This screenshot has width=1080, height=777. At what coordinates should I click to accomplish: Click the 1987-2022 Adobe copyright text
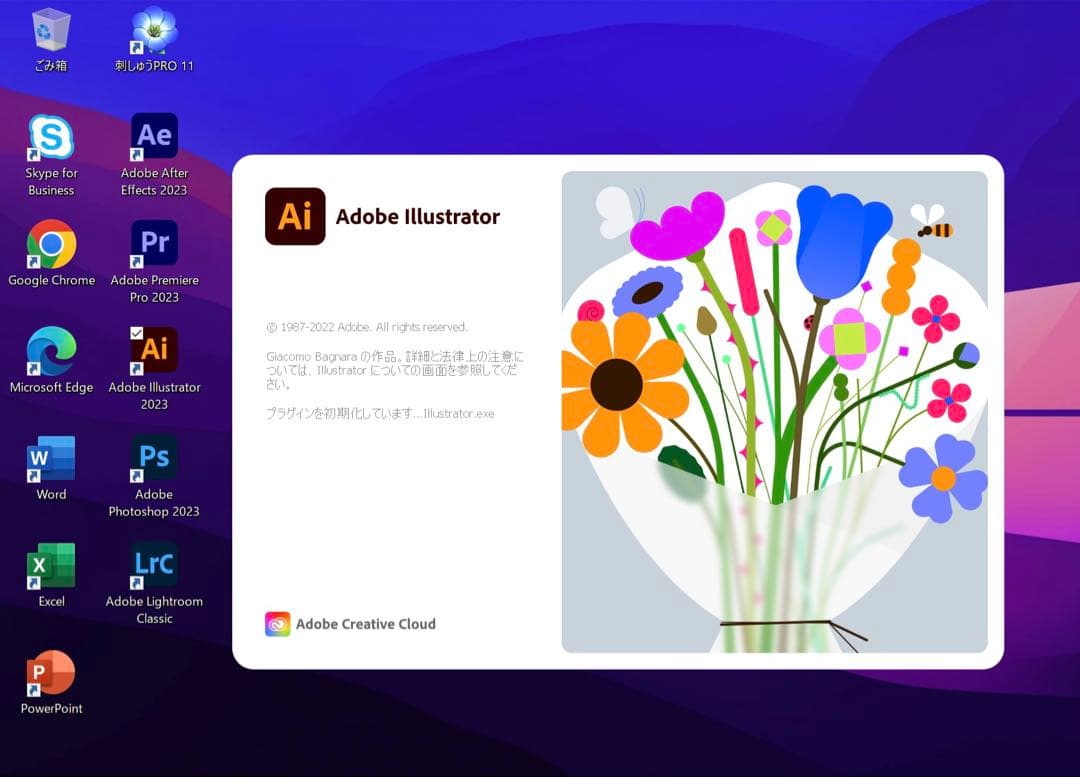point(367,327)
